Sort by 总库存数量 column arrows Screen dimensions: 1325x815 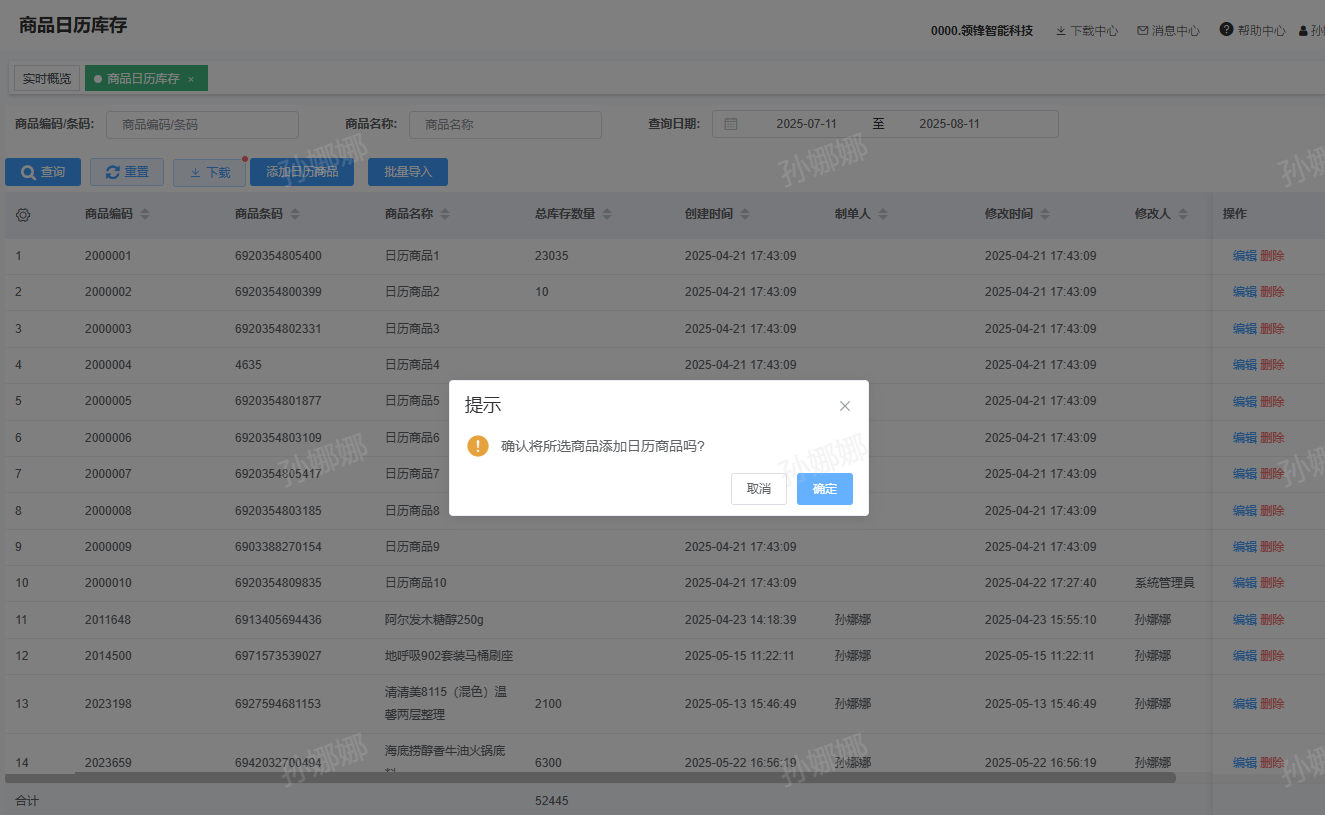click(x=607, y=215)
